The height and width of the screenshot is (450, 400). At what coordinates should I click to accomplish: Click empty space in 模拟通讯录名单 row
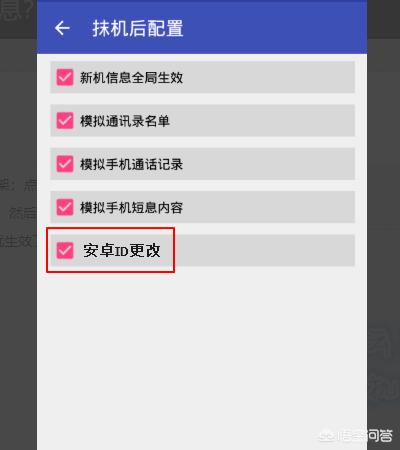263,121
